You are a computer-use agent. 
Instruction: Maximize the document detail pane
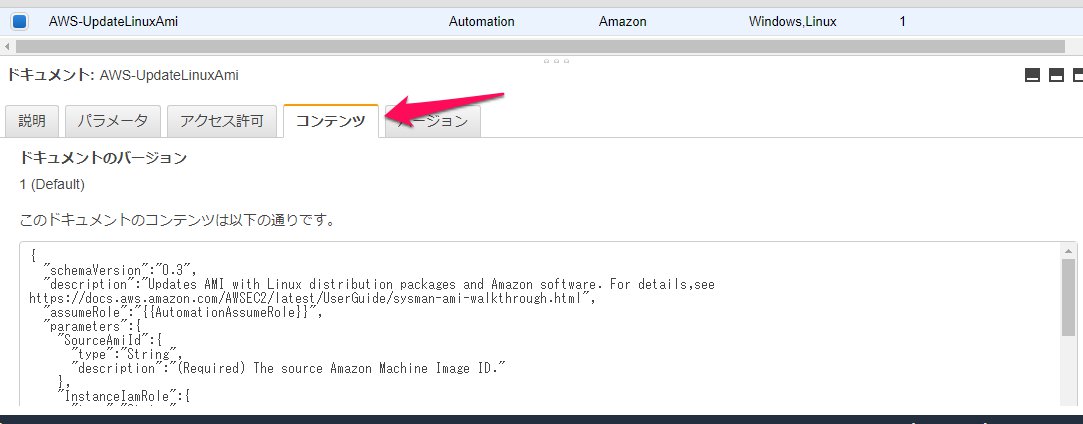(1078, 75)
